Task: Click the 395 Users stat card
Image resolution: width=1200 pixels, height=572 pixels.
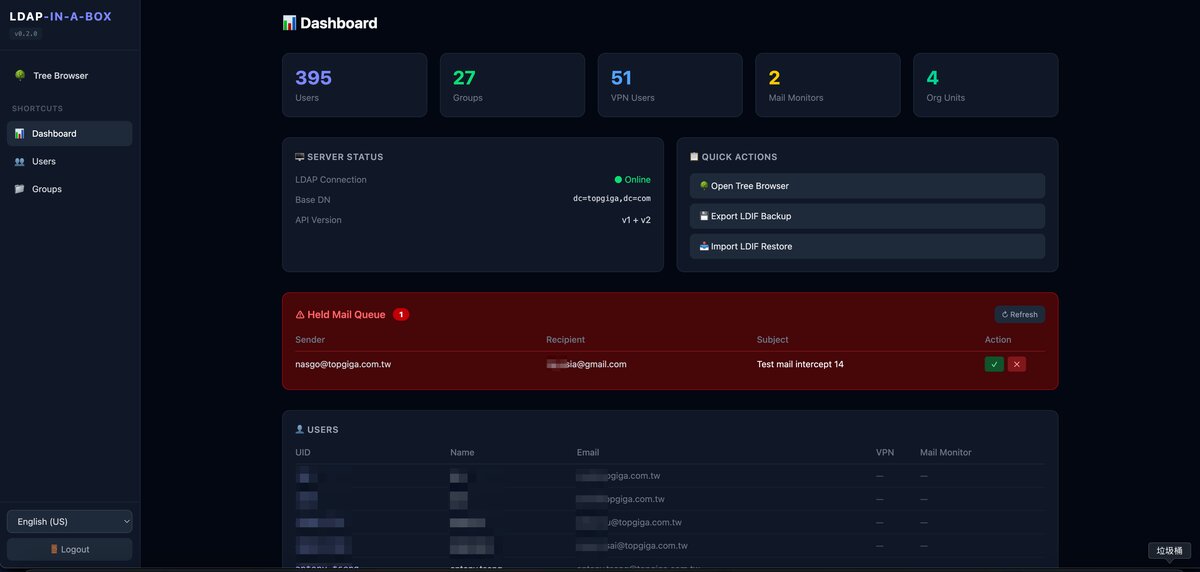Action: (x=354, y=85)
